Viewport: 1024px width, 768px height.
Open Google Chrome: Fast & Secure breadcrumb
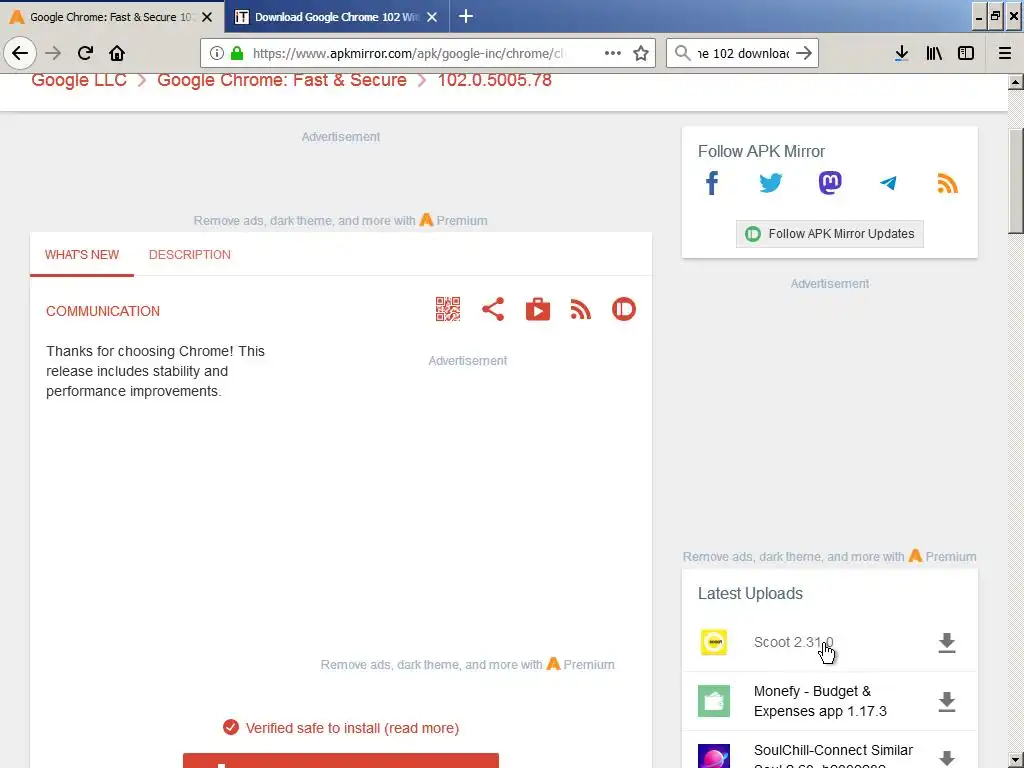coord(281,80)
